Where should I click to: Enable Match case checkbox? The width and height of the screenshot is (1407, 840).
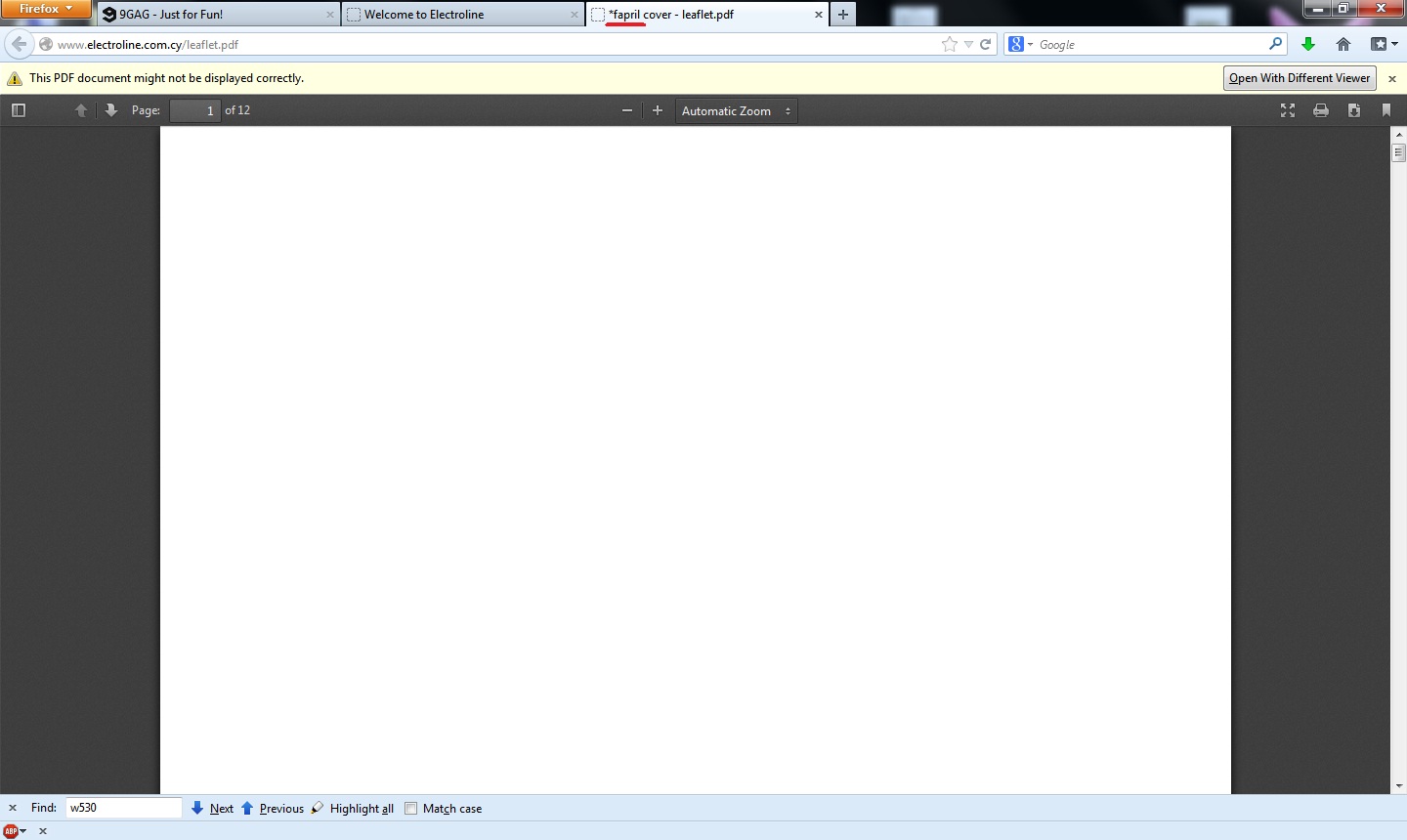click(x=411, y=808)
